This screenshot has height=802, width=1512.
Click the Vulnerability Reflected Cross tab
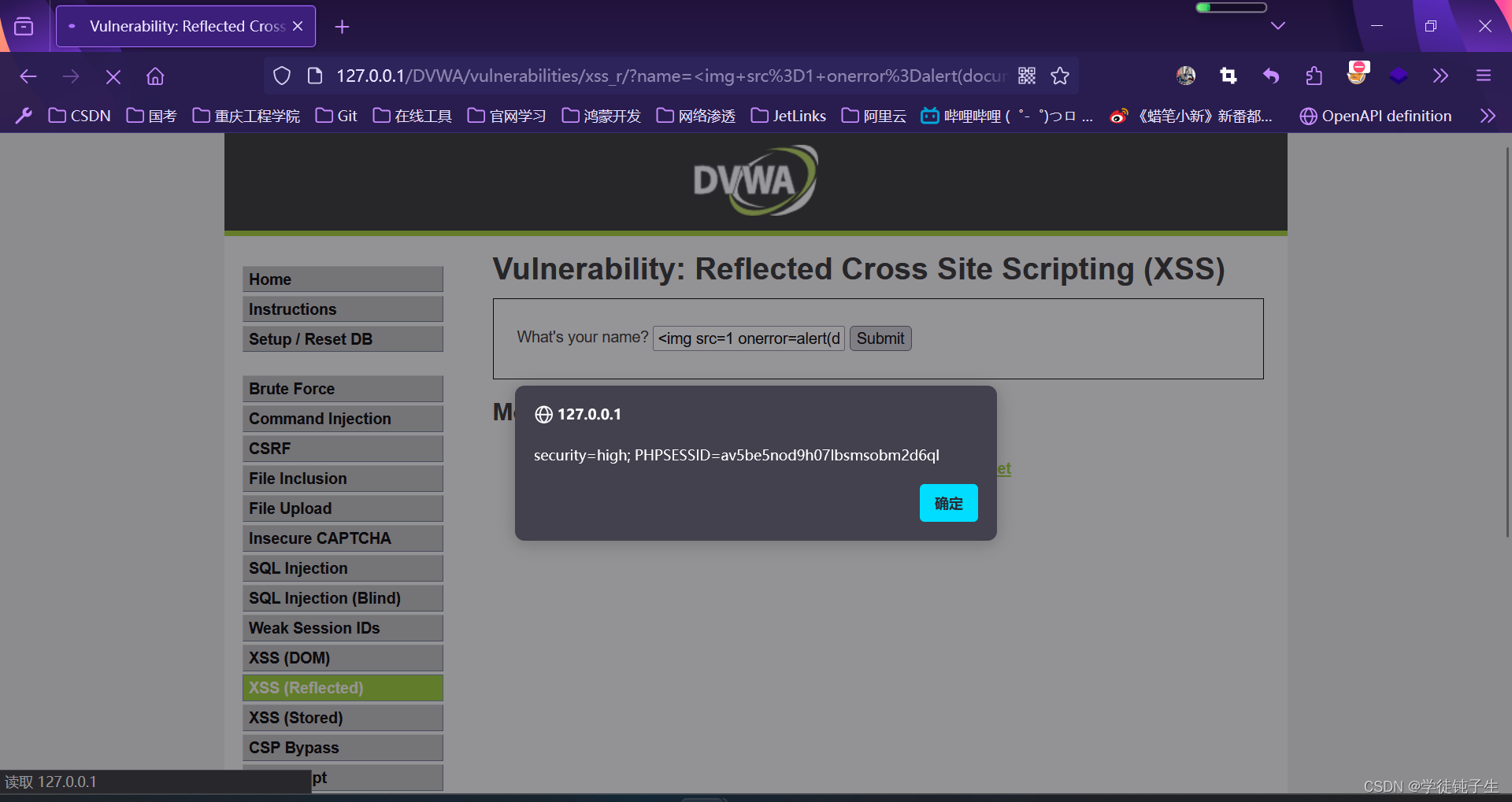pos(186,26)
